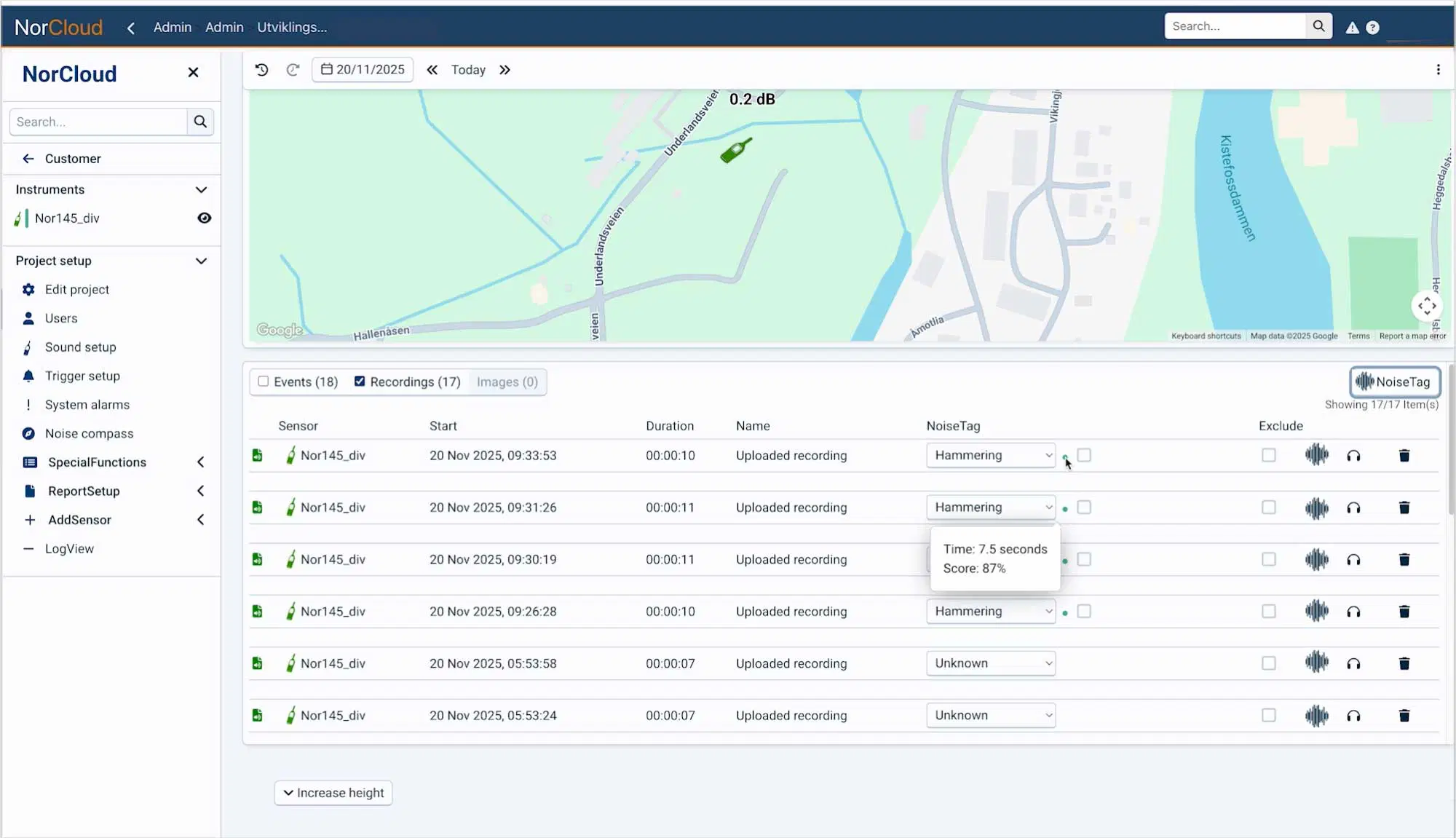Image resolution: width=1456 pixels, height=838 pixels.
Task: Delete the 05:53:24 recording
Action: [x=1404, y=716]
